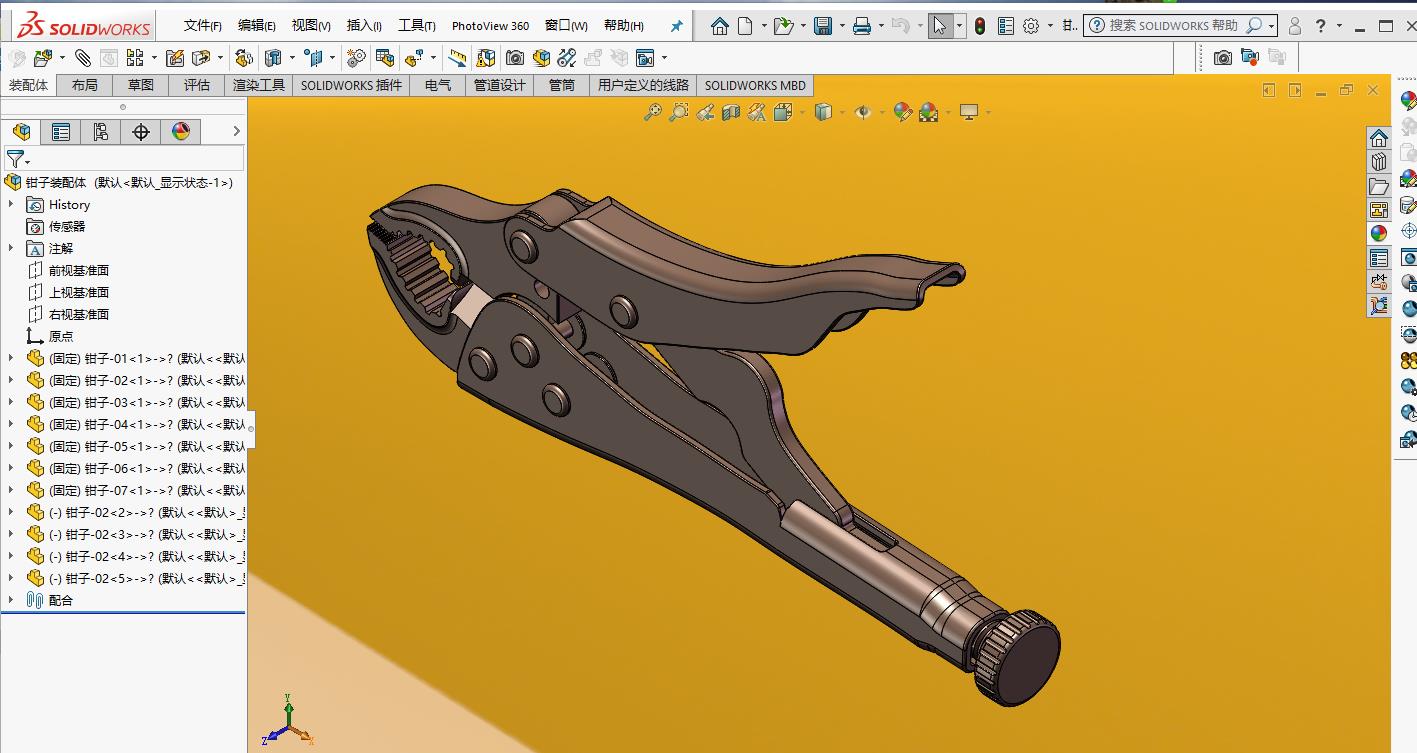
Task: Open the SOLIDWORKS Resources home task pane icon
Action: coord(1379,137)
